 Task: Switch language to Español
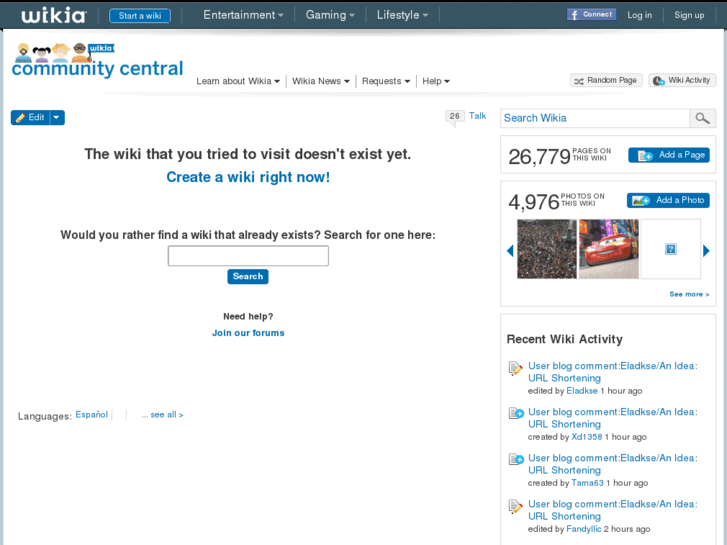91,415
